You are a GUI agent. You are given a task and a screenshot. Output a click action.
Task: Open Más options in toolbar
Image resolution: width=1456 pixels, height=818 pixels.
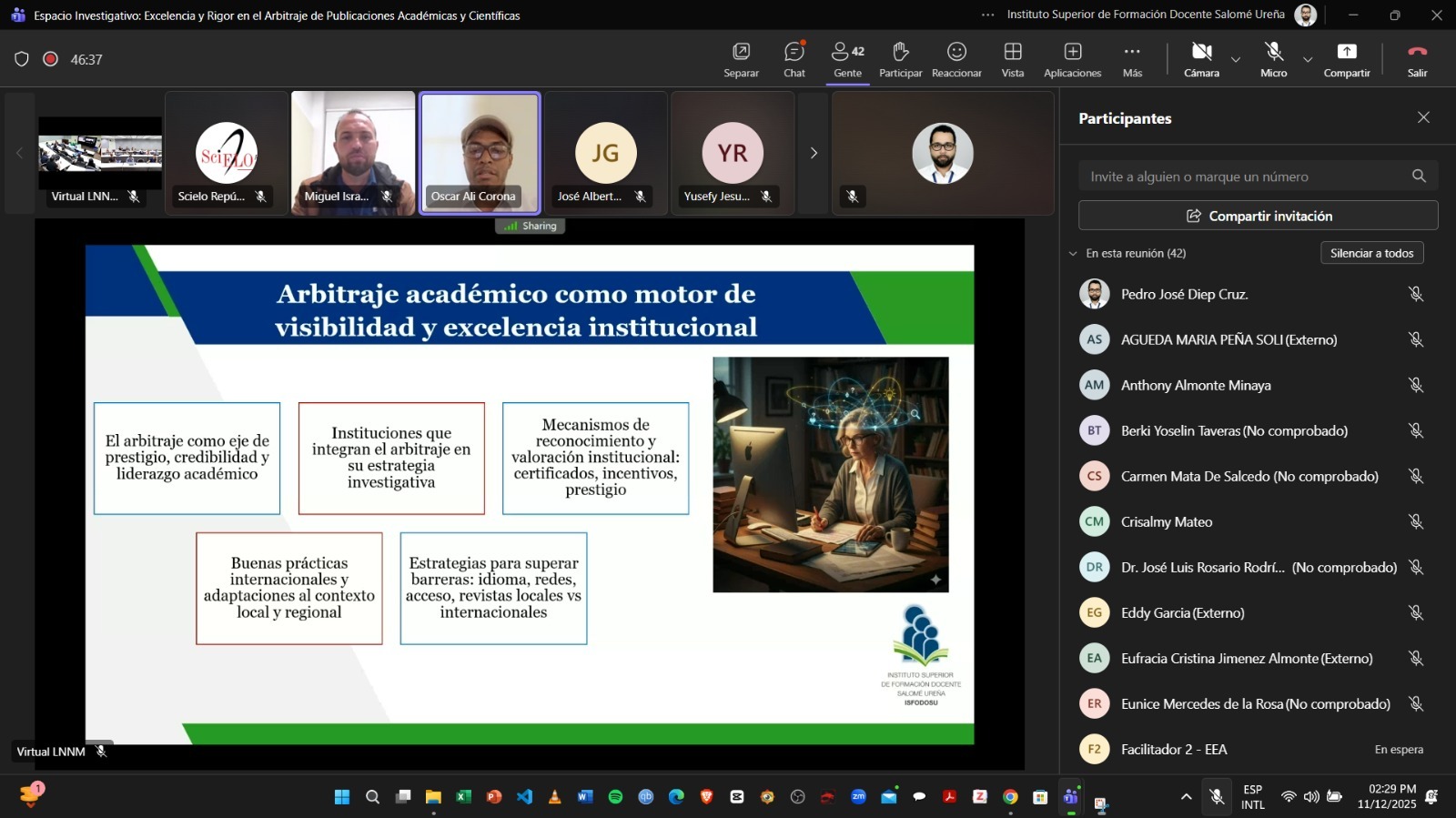pyautogui.click(x=1132, y=59)
